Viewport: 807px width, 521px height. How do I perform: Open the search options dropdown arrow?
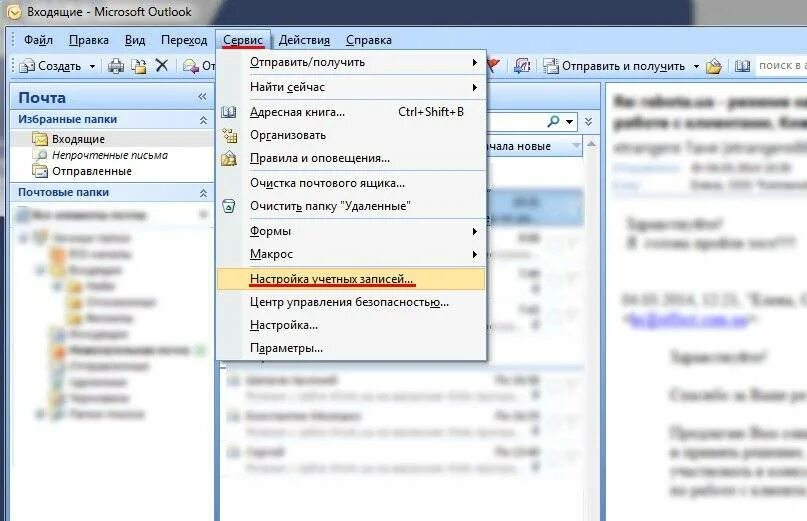point(570,122)
